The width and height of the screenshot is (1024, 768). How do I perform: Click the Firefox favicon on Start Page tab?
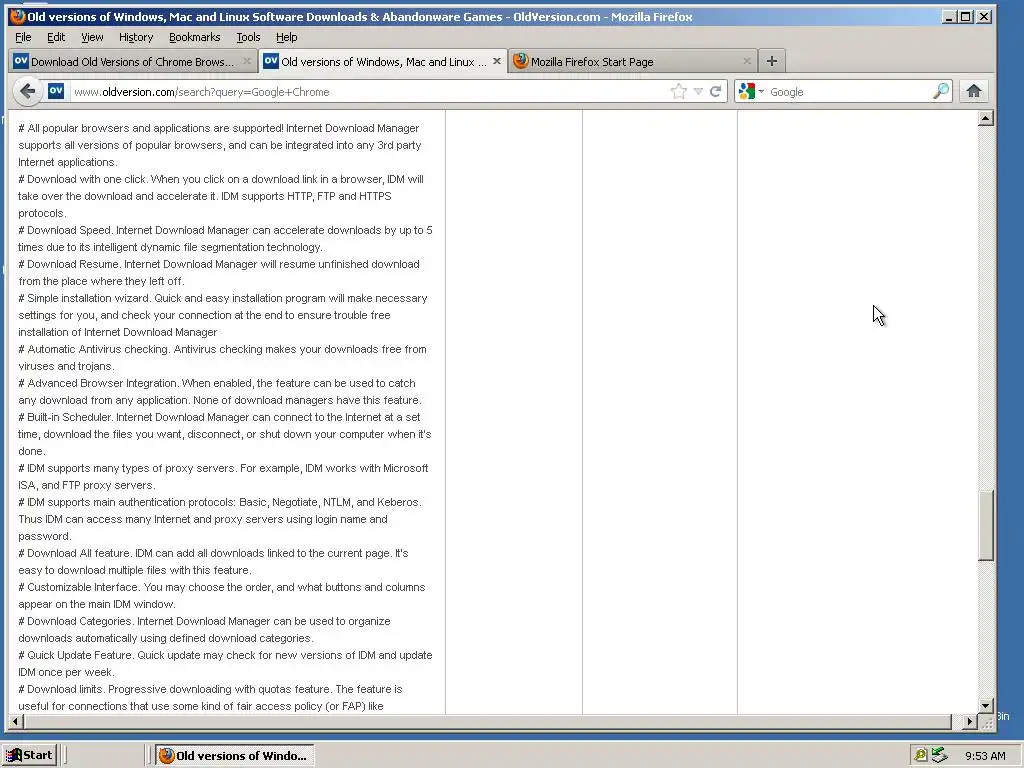point(520,61)
